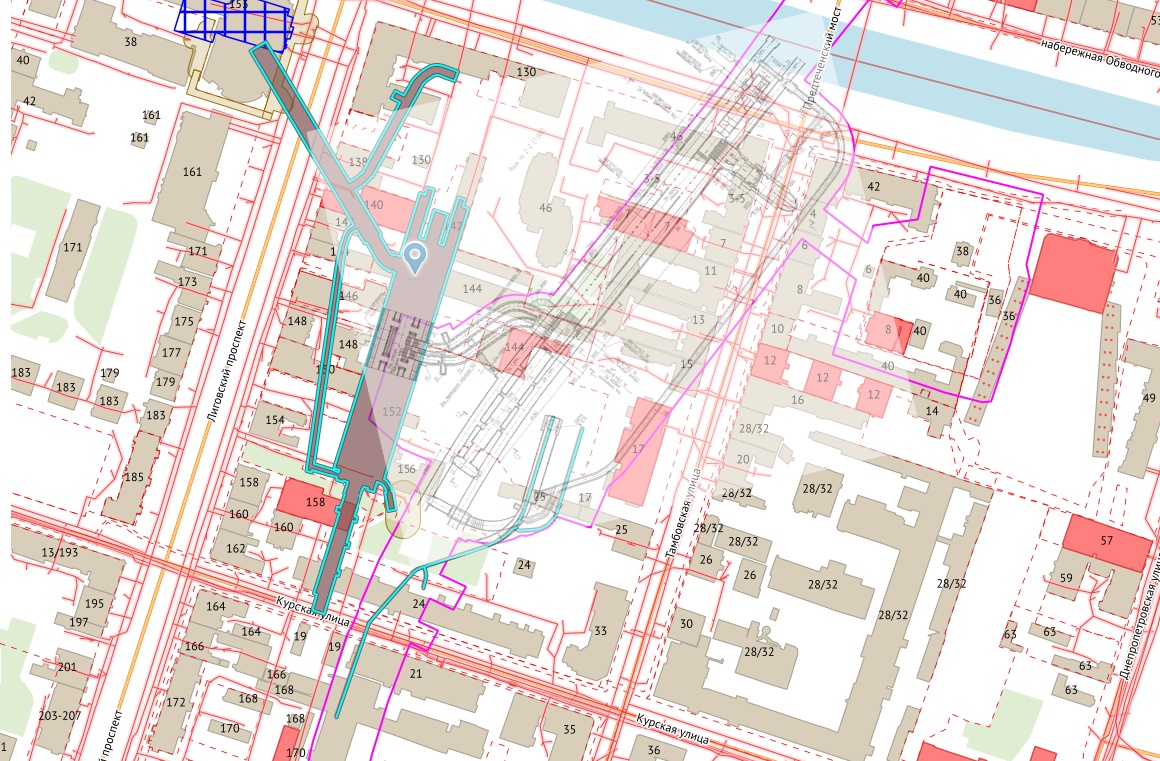This screenshot has width=1160, height=761.
Task: Click the red building labeled 57
Action: (1106, 541)
